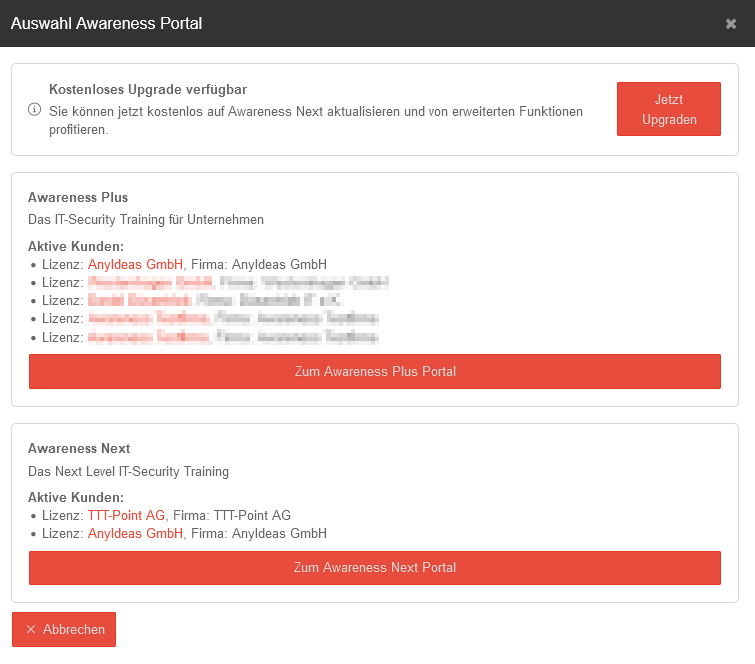Click the fourth blurred license under Awareness Plus
The width and height of the screenshot is (755, 664).
point(135,319)
